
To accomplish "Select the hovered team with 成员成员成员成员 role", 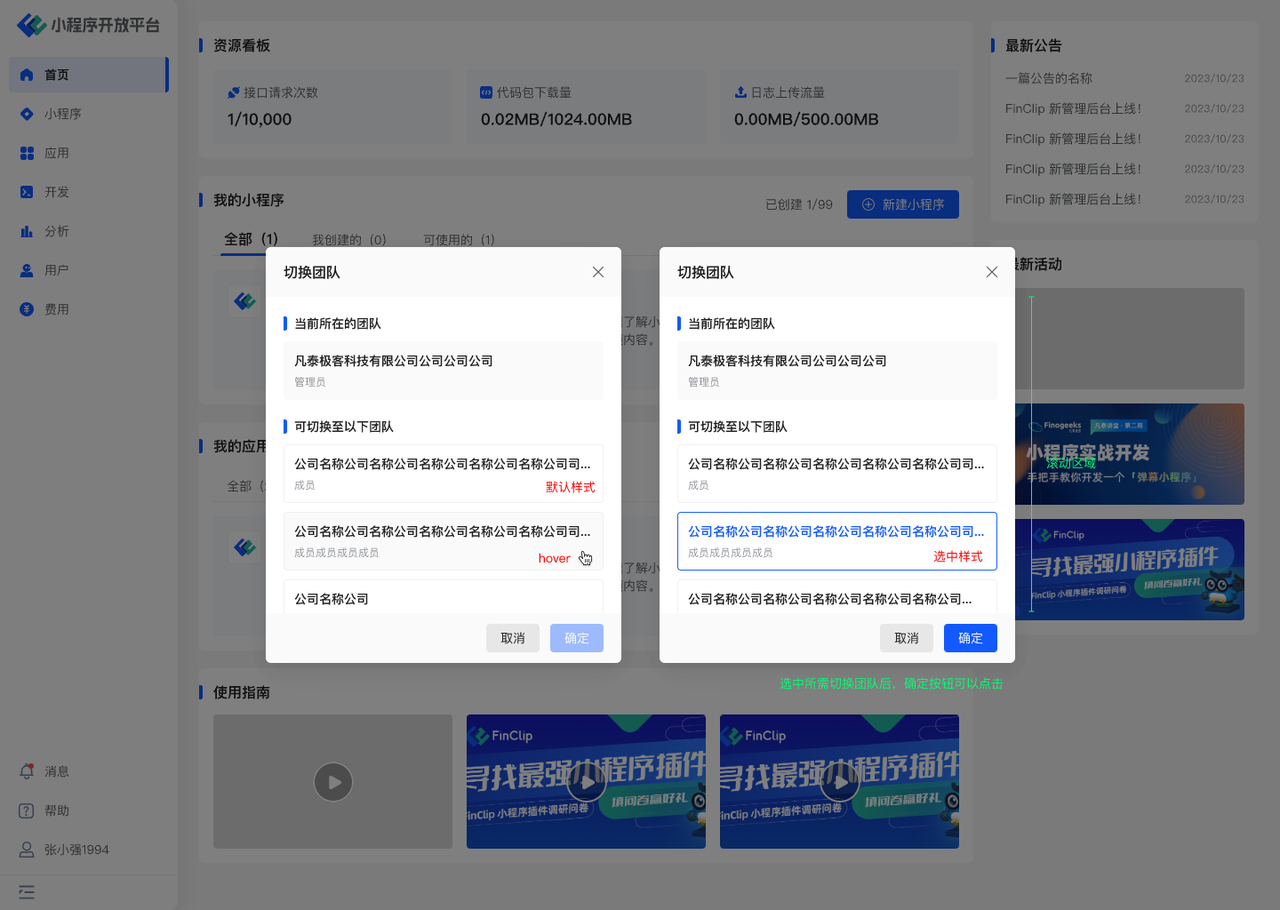I will 442,541.
